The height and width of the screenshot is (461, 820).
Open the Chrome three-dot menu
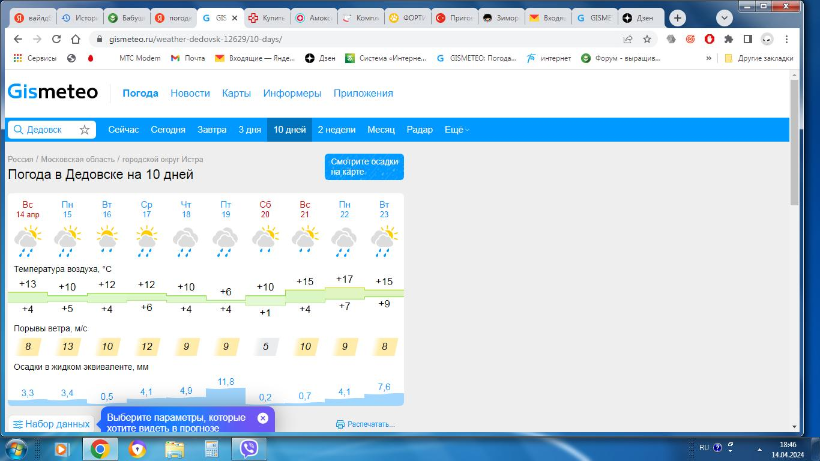pos(787,39)
